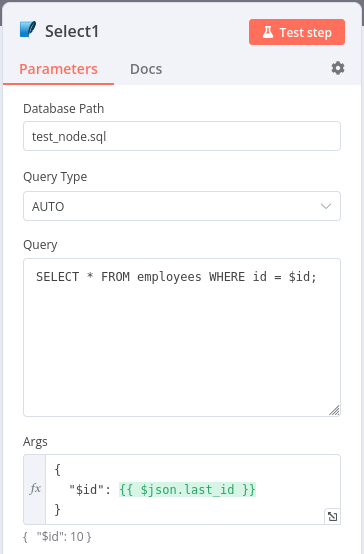This screenshot has width=364, height=554.
Task: Click inside the Query SQL text area
Action: [x=182, y=337]
